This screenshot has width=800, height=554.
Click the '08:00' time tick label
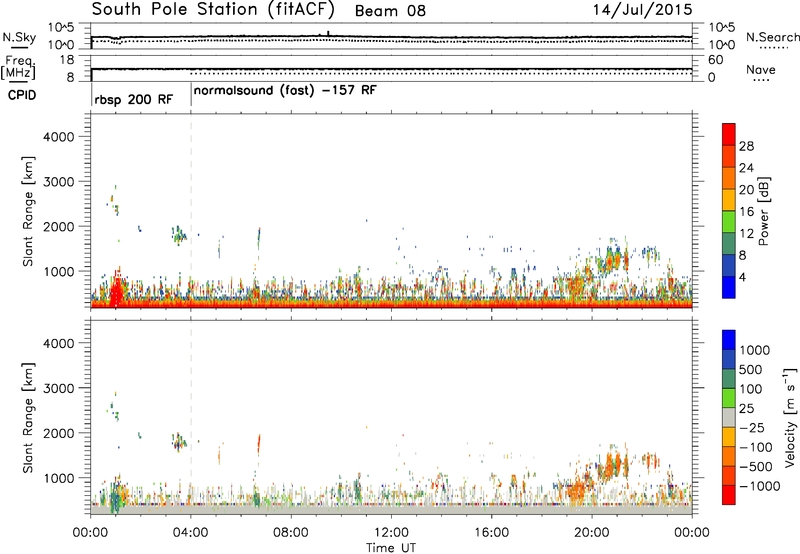[291, 533]
